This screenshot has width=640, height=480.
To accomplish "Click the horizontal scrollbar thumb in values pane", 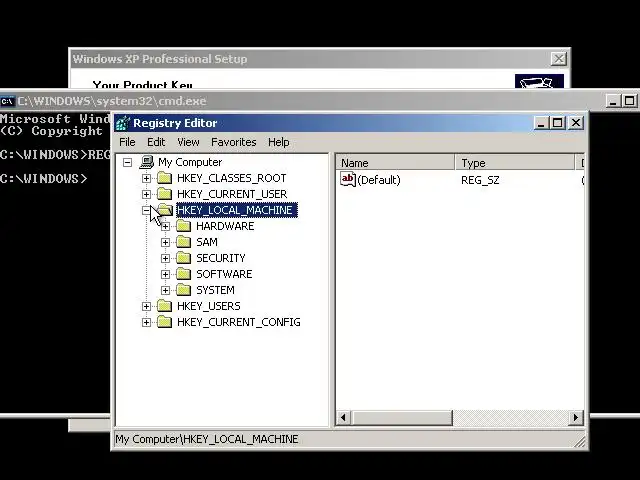I will 402,418.
